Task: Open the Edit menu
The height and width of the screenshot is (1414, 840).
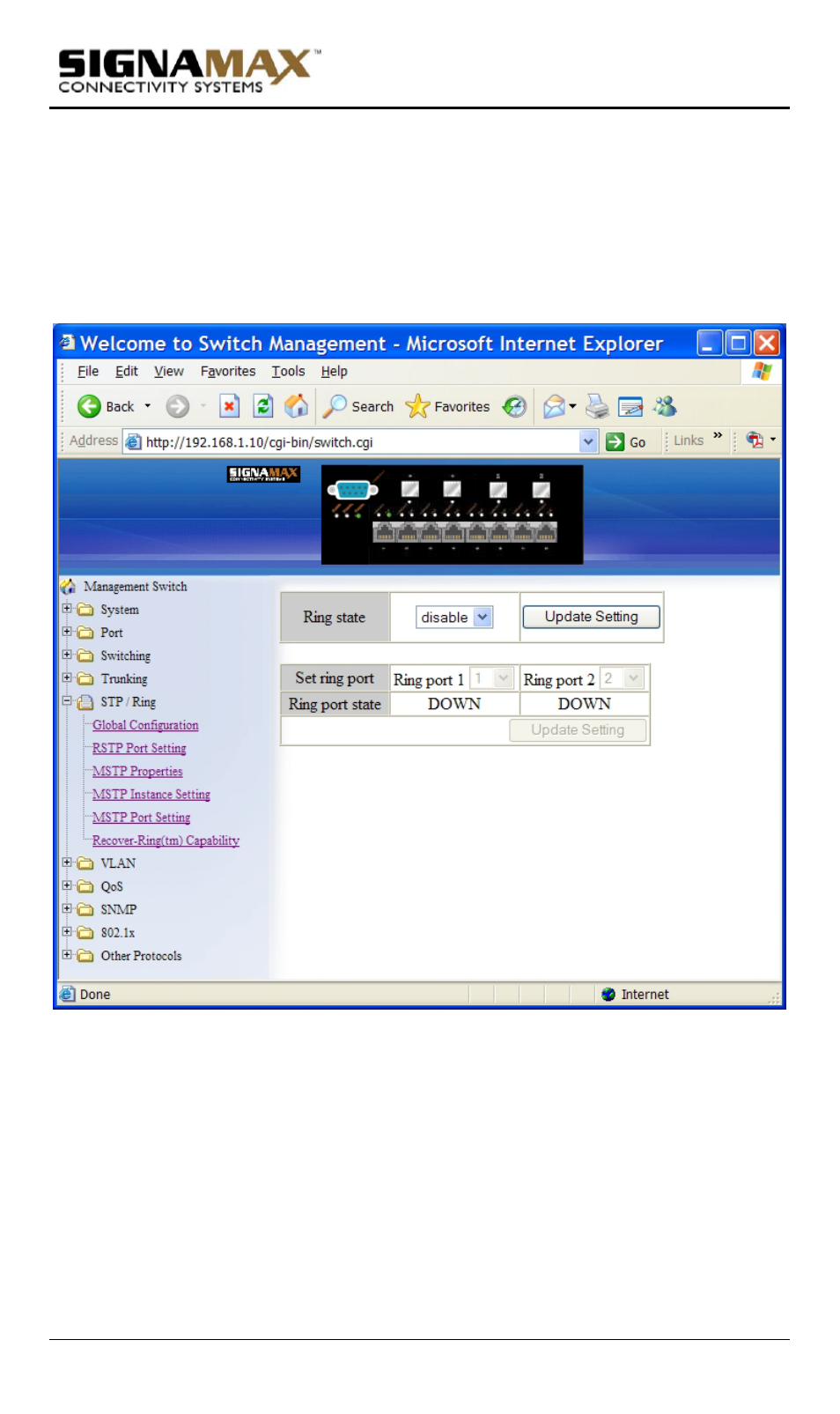Action: (127, 372)
